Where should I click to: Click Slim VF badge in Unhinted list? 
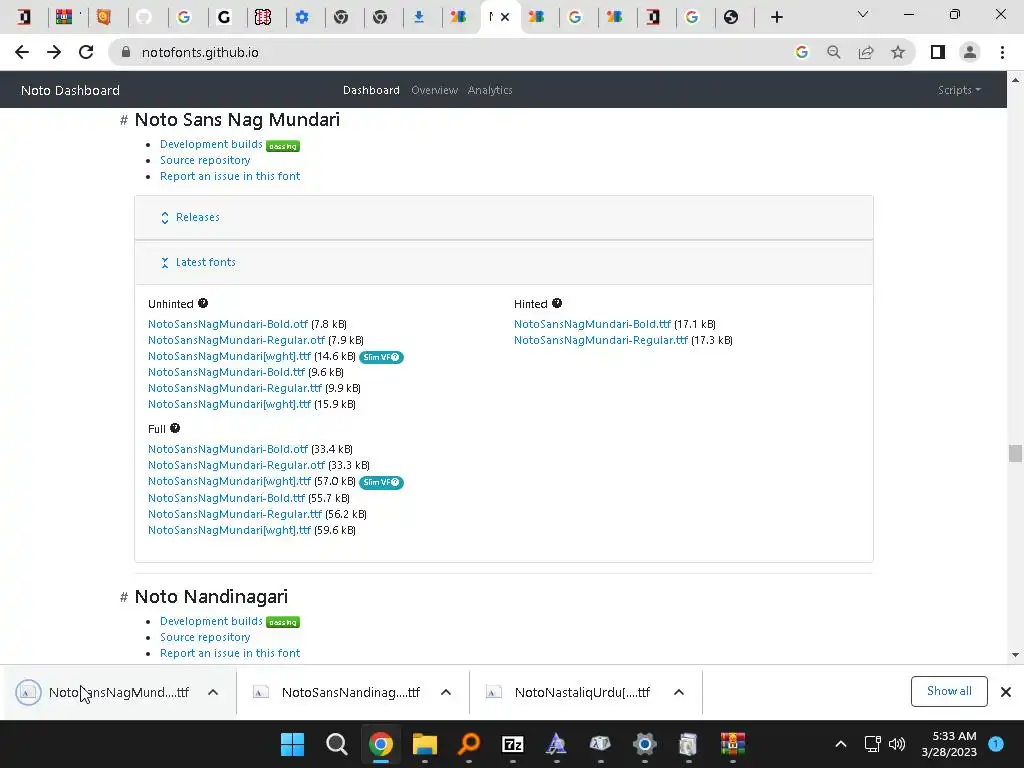coord(381,357)
